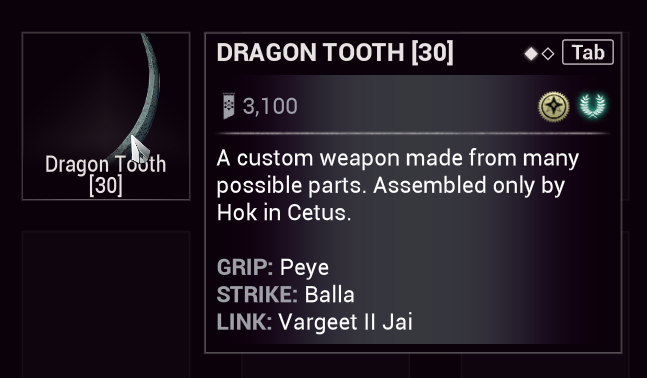Switch to the hollow diamond page indicator
Viewport: 647px width, 378px height.
pos(548,54)
